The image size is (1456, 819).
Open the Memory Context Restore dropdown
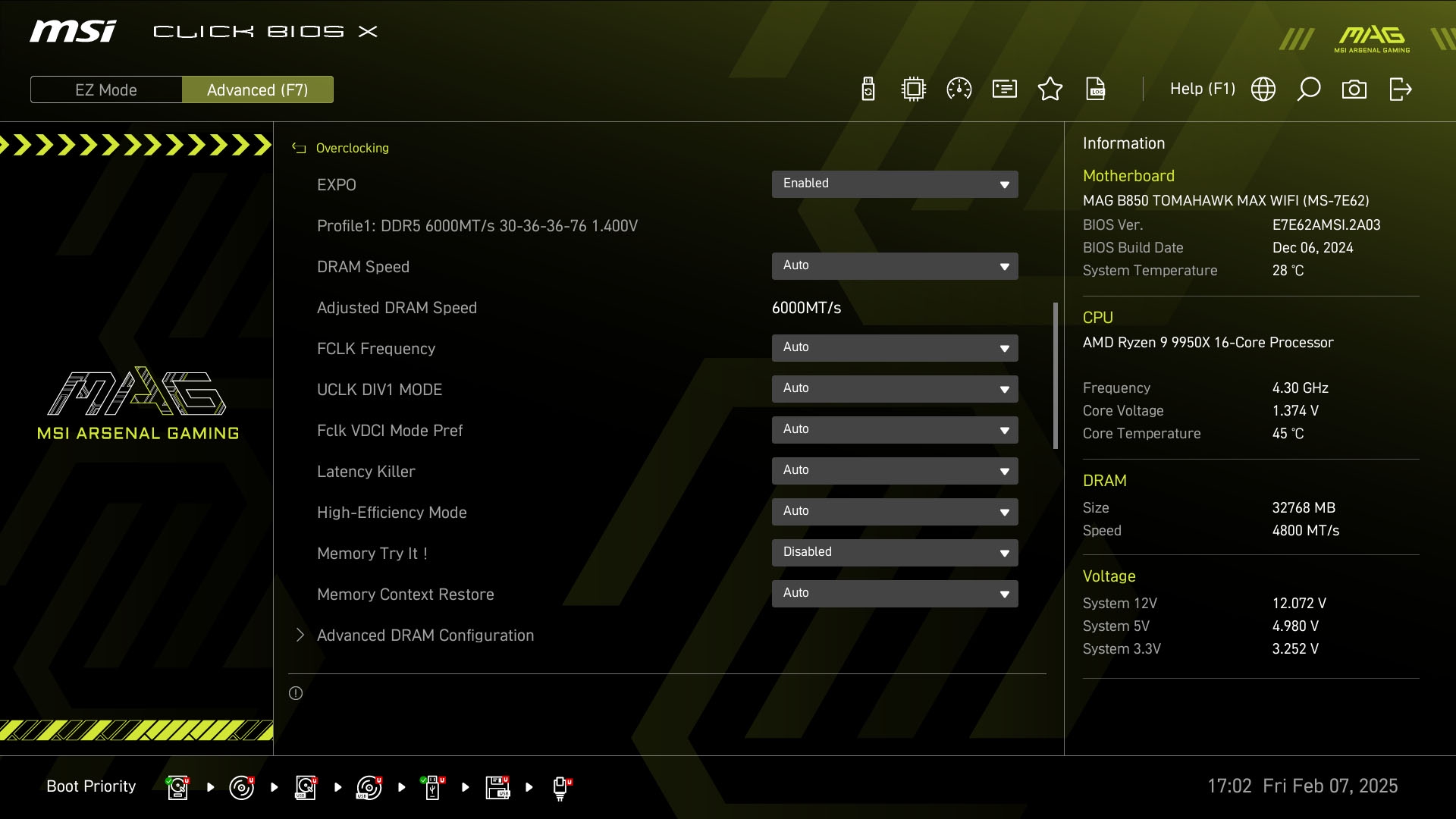[895, 594]
